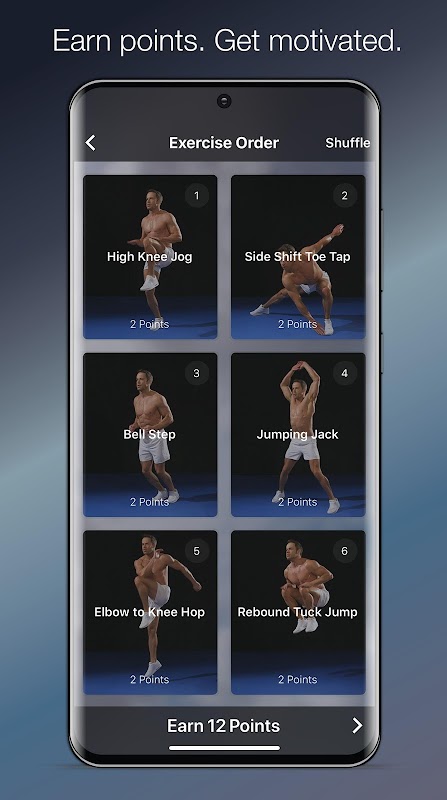
Task: Select the number 3 order badge
Action: pyautogui.click(x=196, y=373)
